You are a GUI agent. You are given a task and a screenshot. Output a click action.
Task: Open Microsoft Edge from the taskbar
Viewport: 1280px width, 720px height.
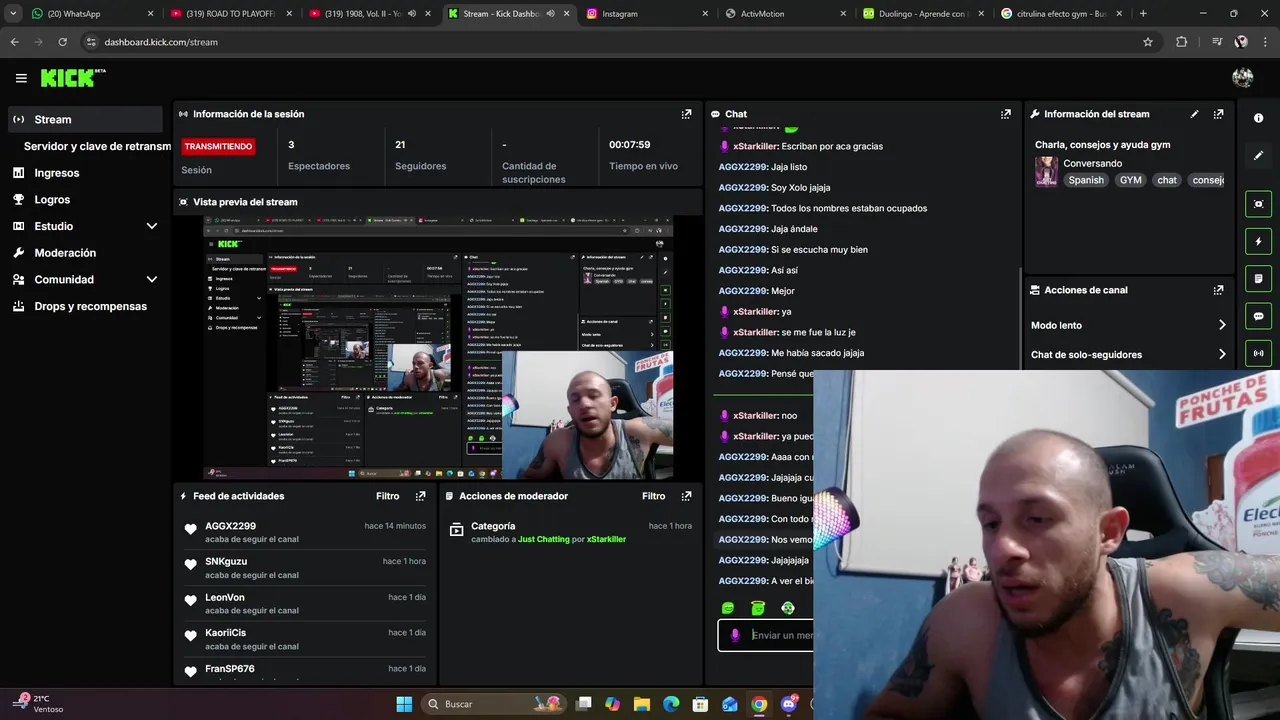(671, 704)
